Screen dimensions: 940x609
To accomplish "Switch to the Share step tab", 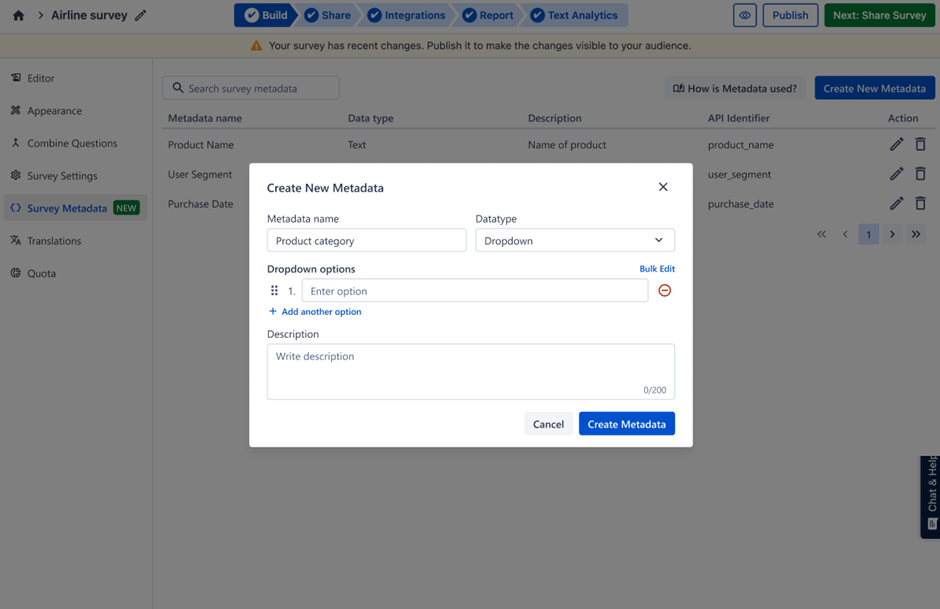I will coord(329,15).
